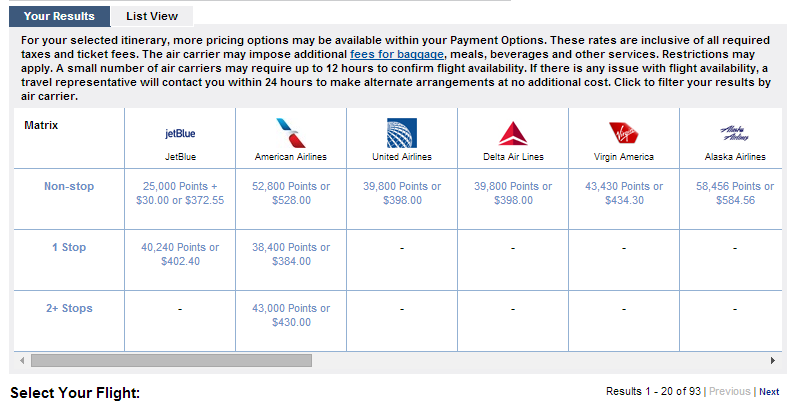Viewport: 794px width, 401px height.
Task: Open the Your Results tab
Action: 59,16
